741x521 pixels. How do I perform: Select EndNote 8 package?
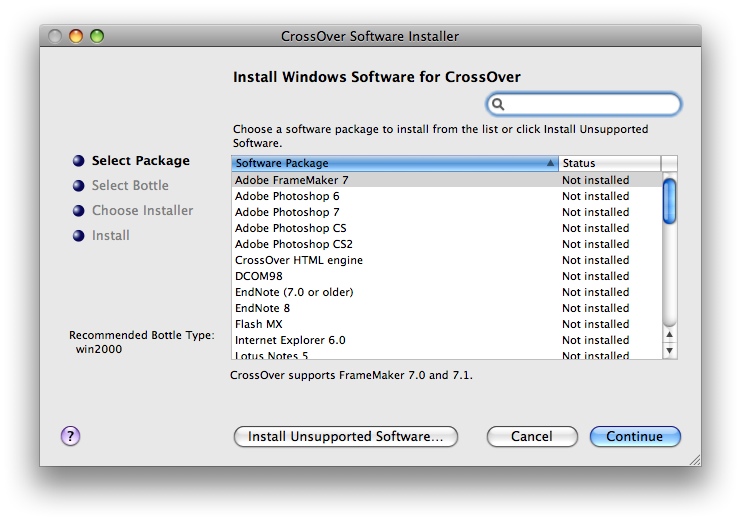(x=447, y=308)
